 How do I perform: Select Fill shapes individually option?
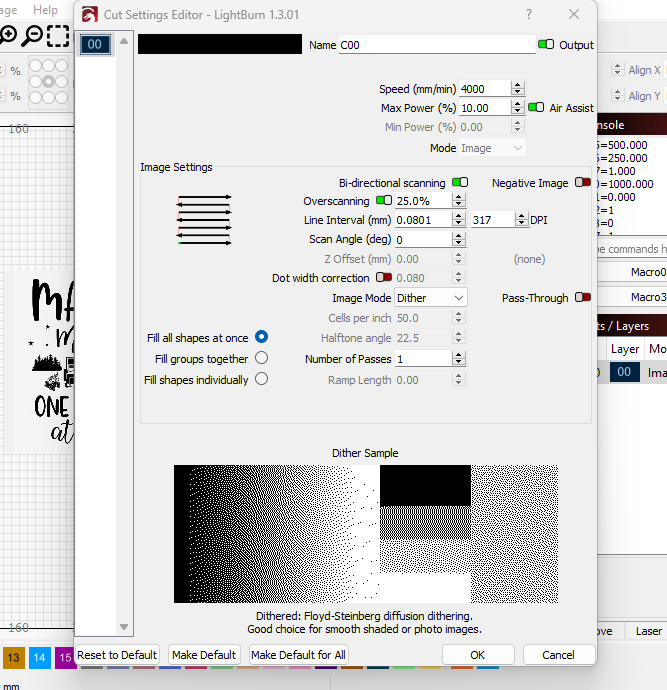(261, 379)
